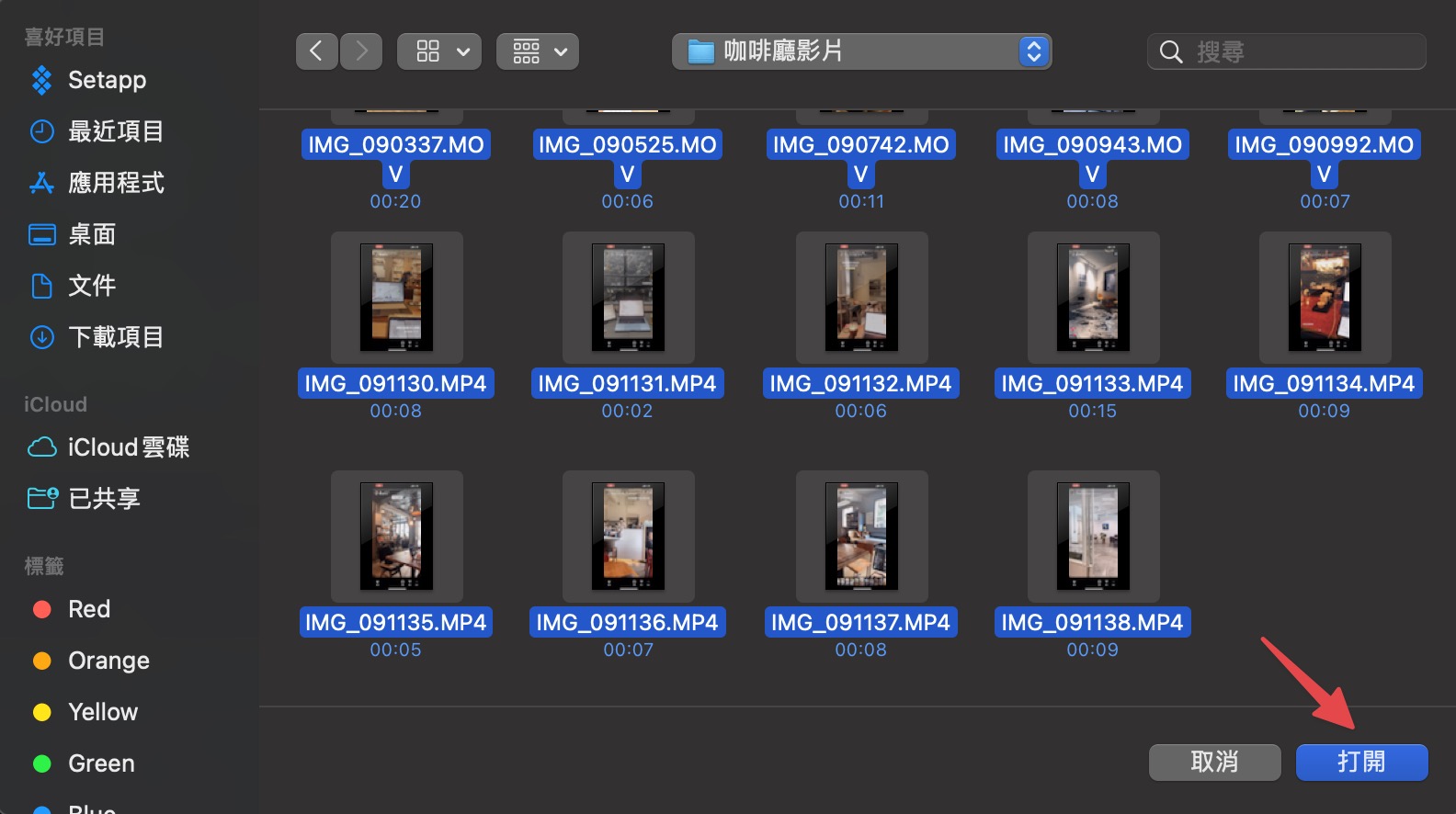1456x814 pixels.
Task: Click the Setapp icon in sidebar
Action: tap(41, 80)
